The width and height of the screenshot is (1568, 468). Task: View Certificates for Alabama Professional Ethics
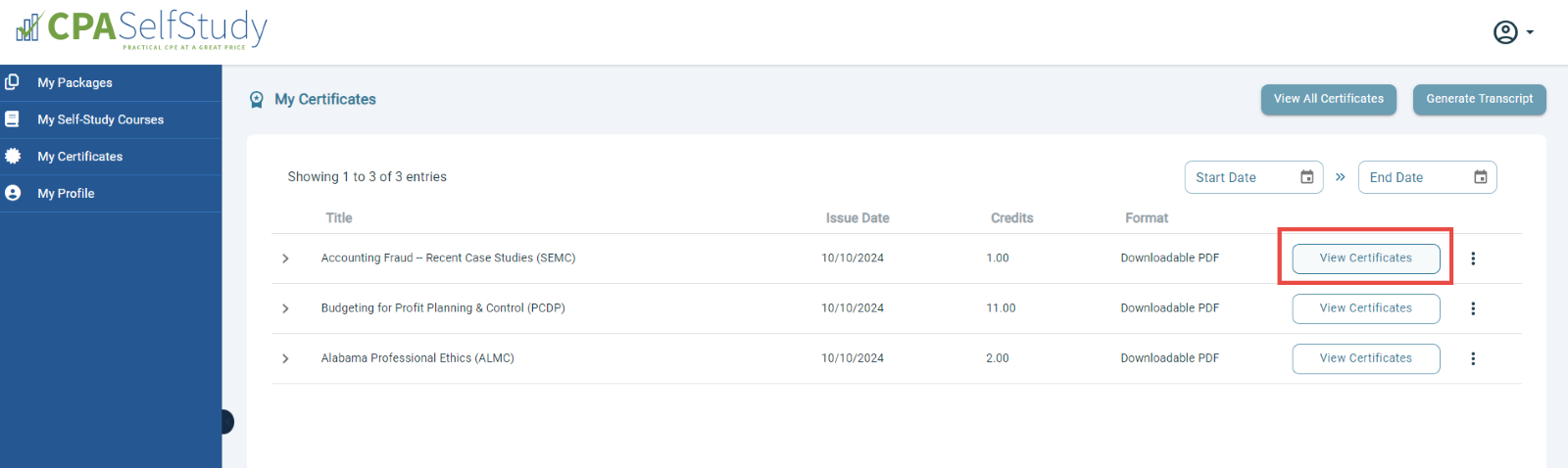point(1366,358)
